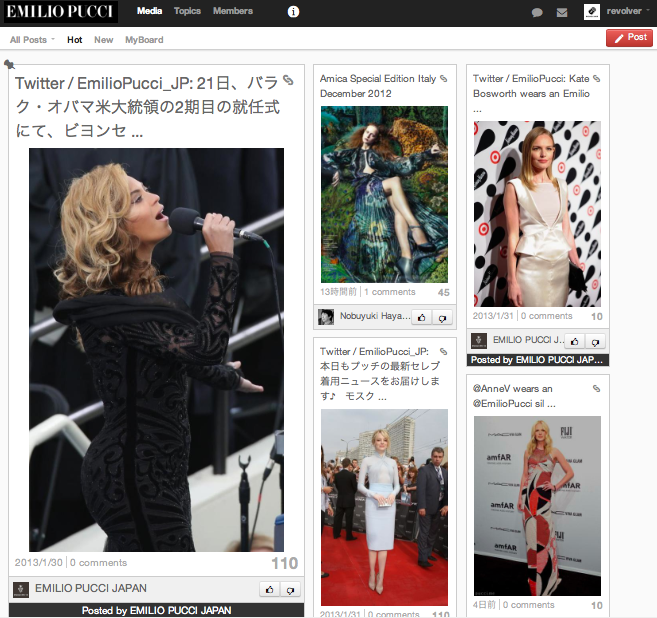Open the Beyonce singing photo

(x=156, y=349)
